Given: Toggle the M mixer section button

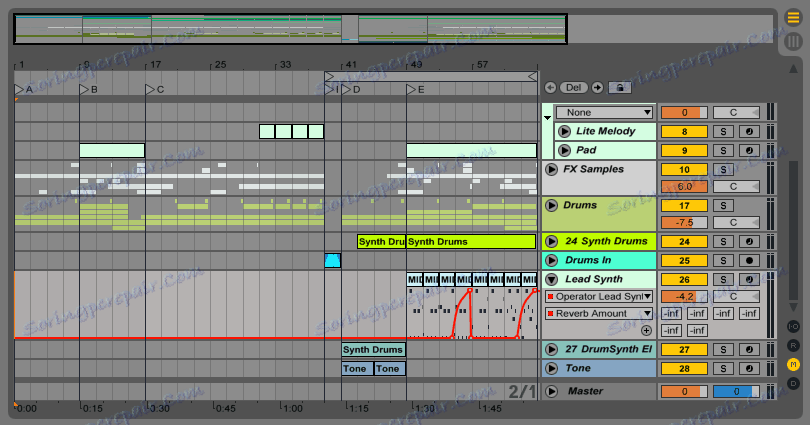Looking at the screenshot, I should click(793, 365).
